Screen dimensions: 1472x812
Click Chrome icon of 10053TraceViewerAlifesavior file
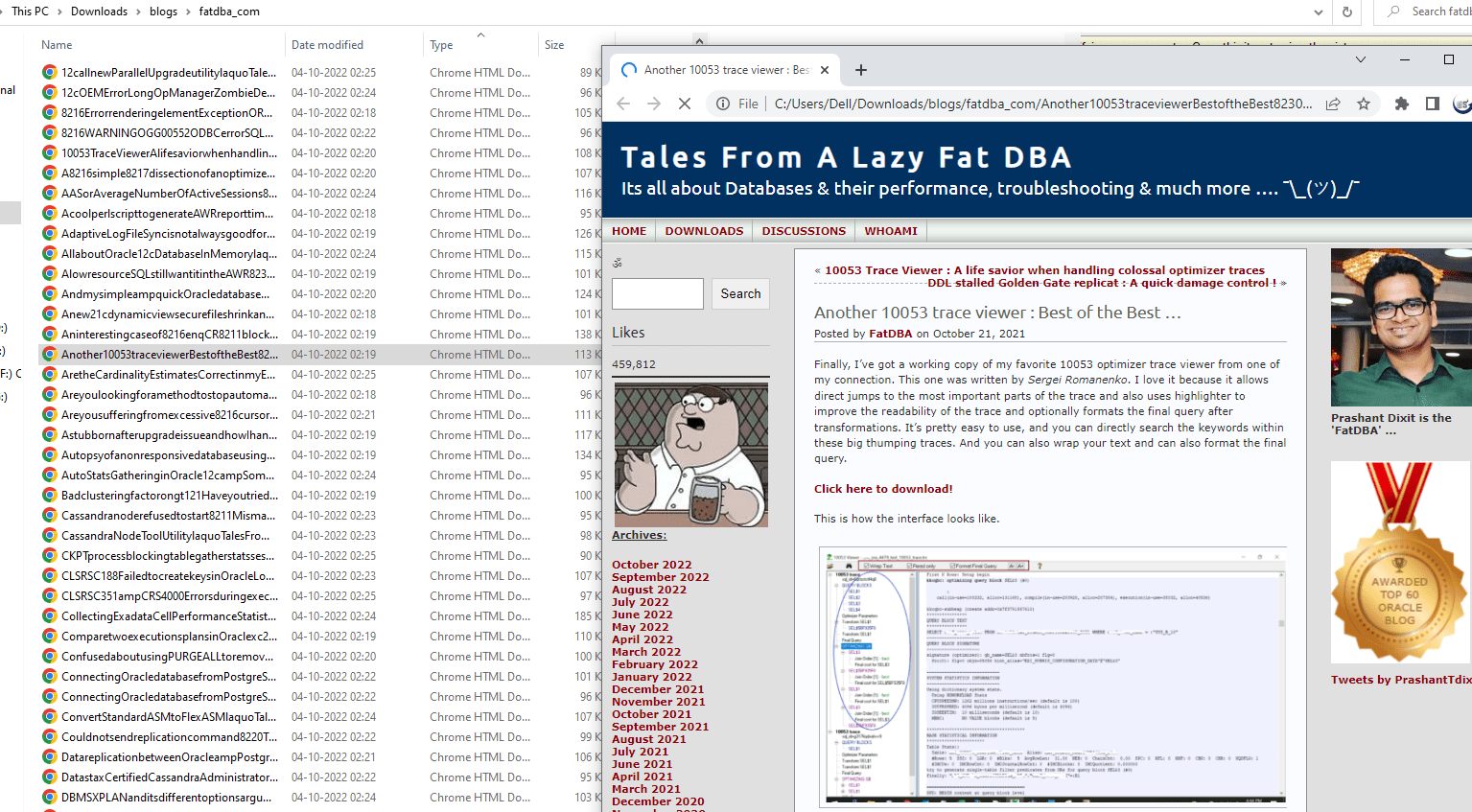(x=49, y=152)
